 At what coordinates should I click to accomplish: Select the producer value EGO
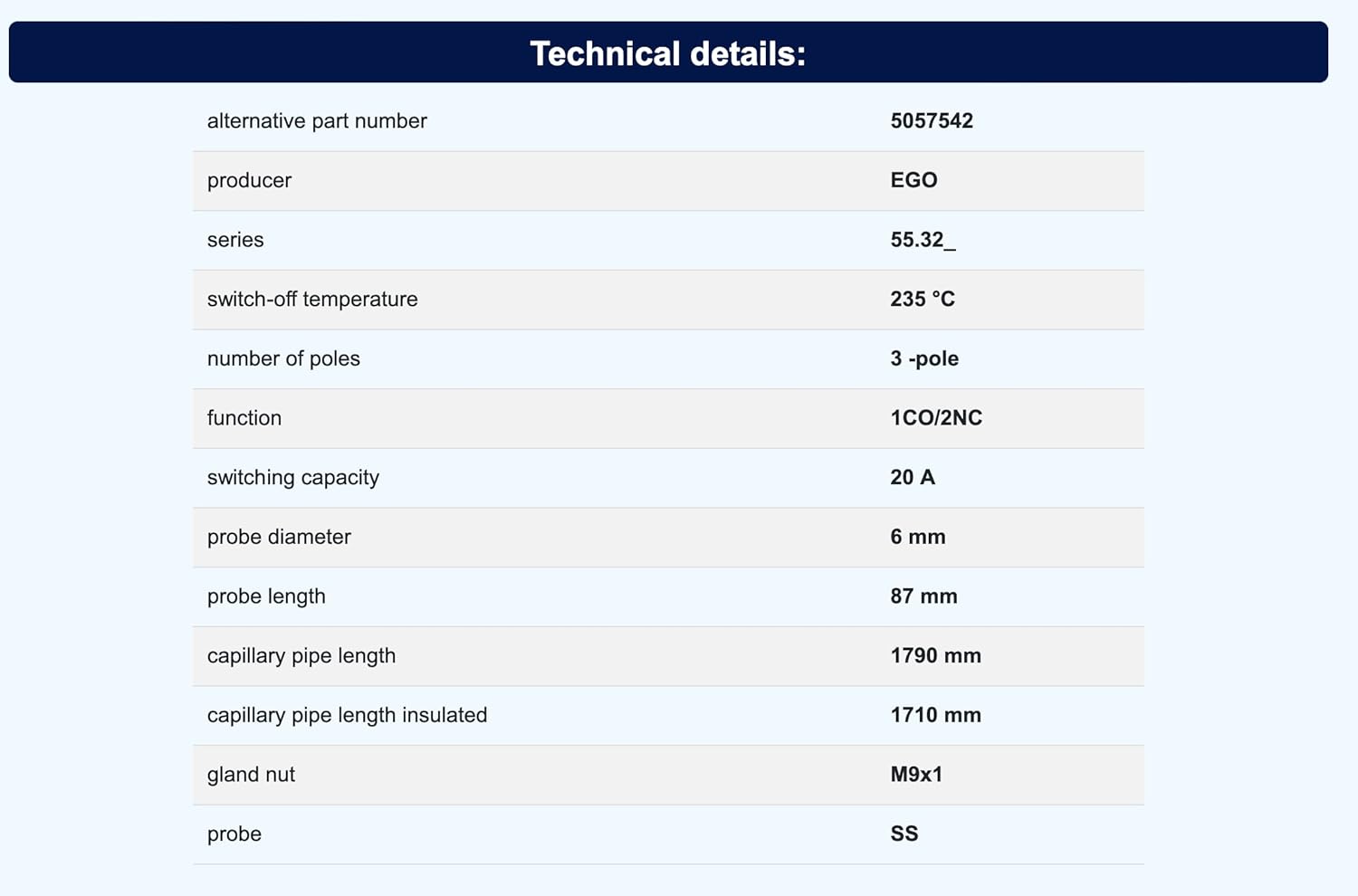coord(913,180)
